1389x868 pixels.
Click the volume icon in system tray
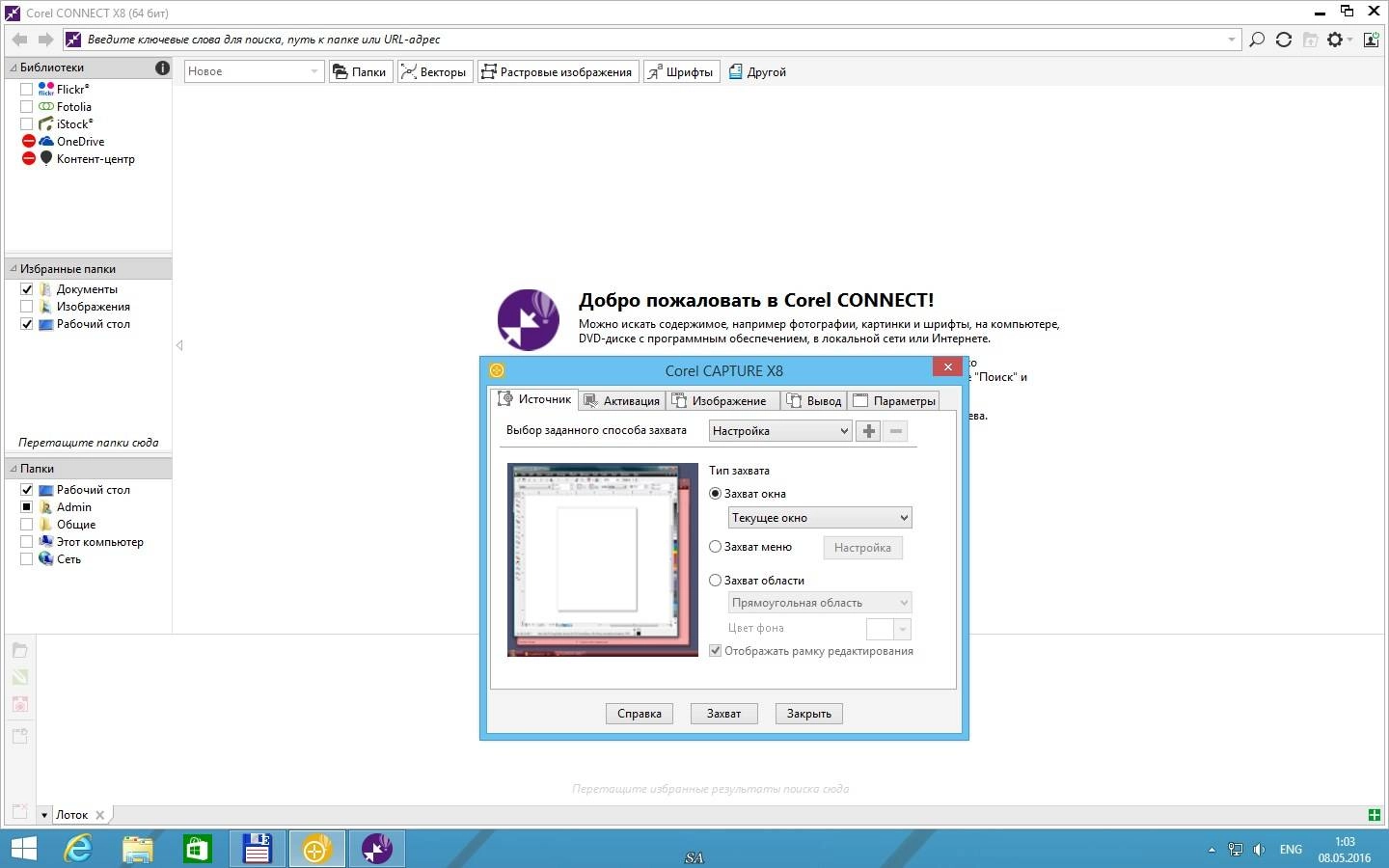click(1259, 850)
